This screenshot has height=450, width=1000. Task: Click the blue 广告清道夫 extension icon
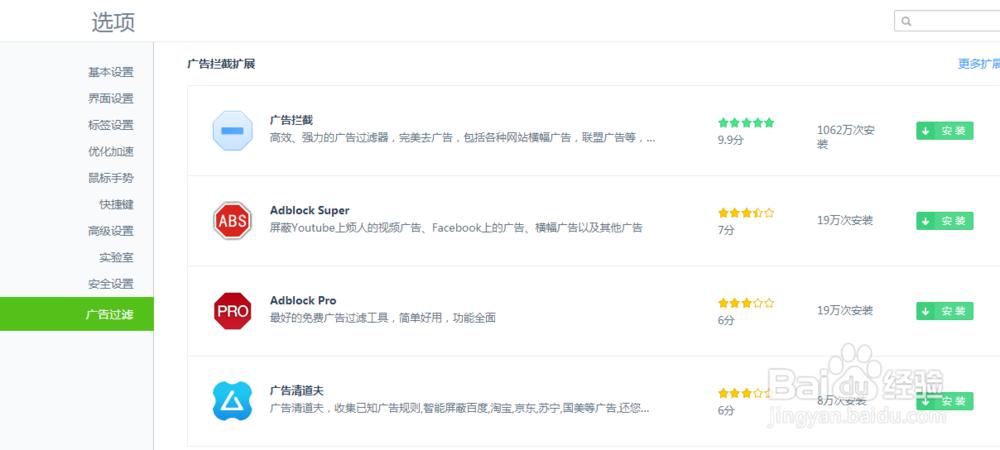233,401
